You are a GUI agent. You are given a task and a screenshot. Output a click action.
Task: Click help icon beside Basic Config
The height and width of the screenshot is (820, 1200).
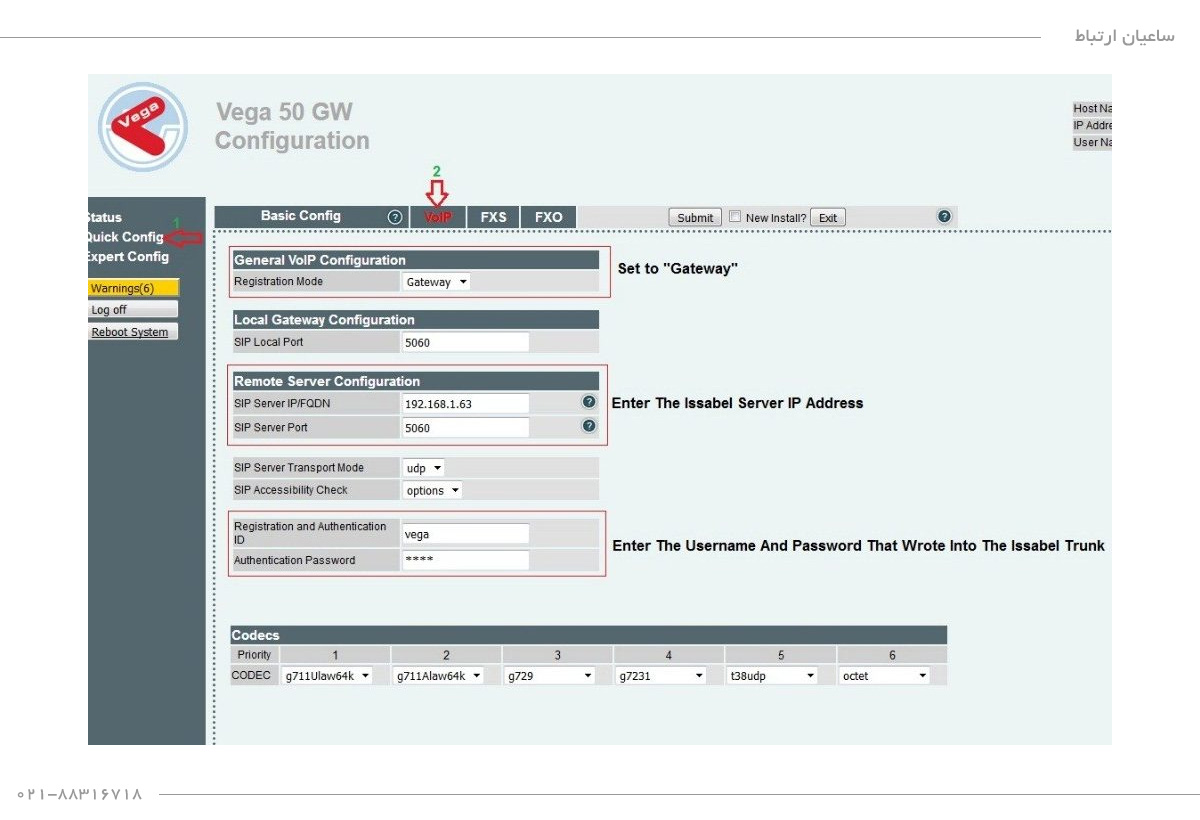point(395,217)
